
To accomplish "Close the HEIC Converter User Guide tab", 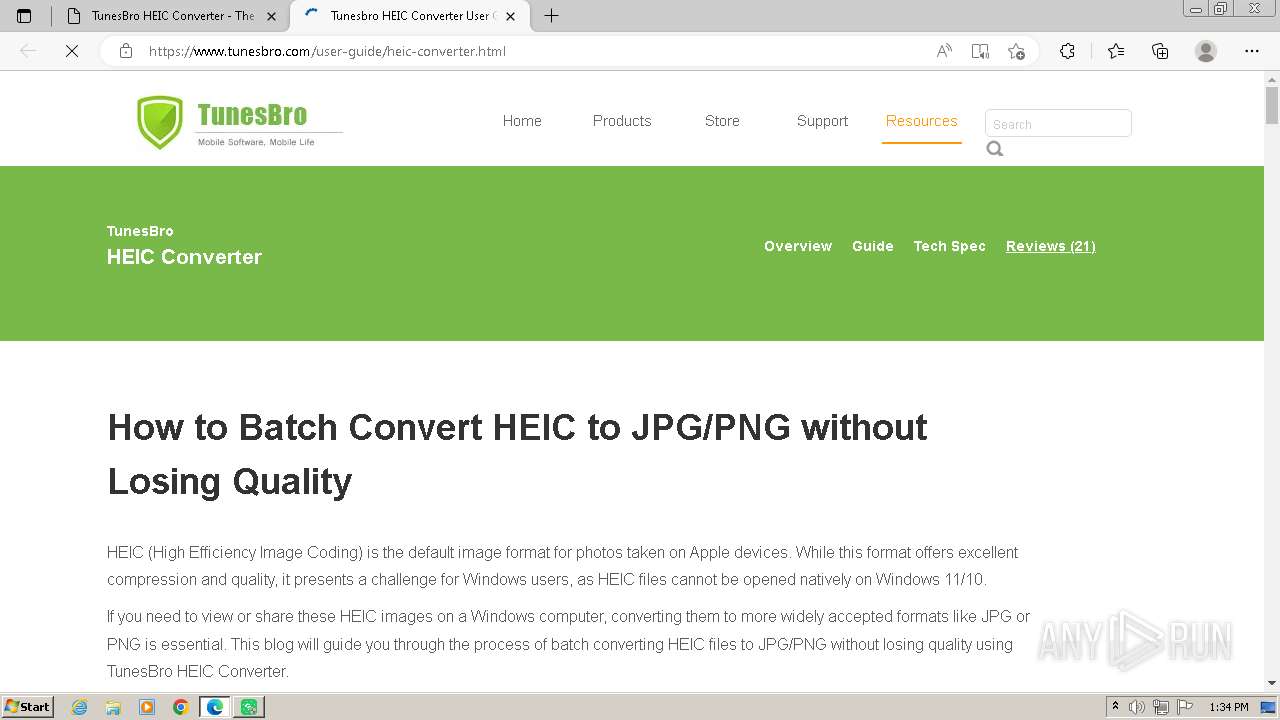I will click(x=511, y=16).
